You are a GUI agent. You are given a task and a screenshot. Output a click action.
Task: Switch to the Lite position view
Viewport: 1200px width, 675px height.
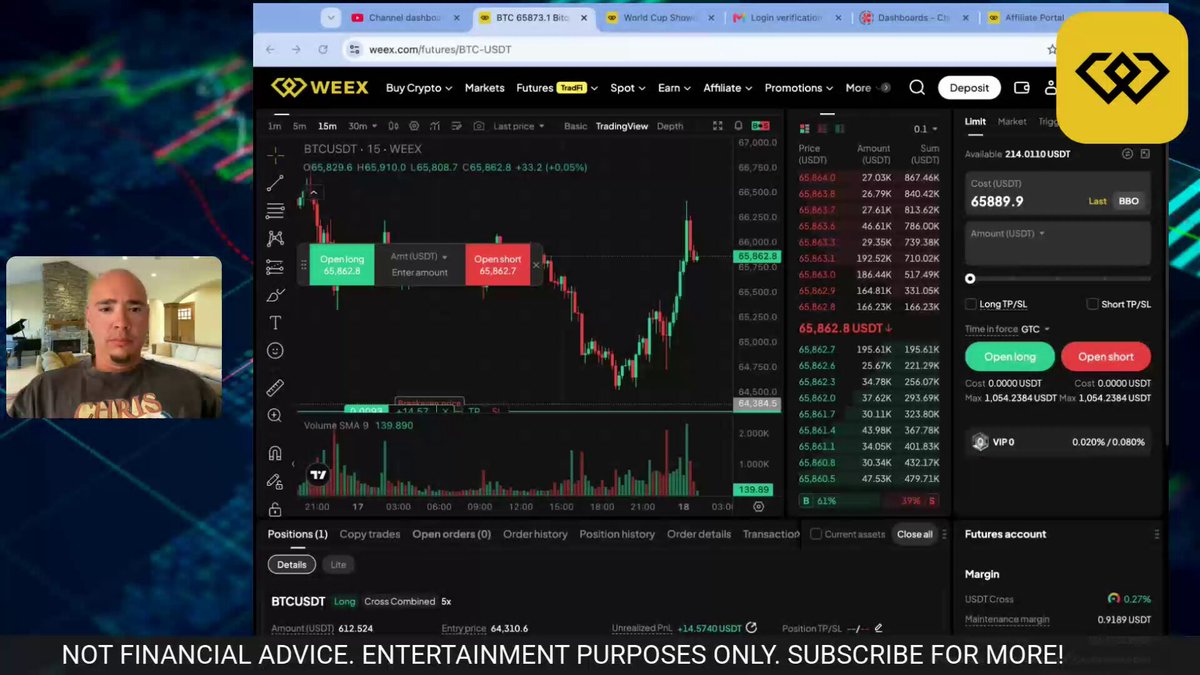pos(339,565)
